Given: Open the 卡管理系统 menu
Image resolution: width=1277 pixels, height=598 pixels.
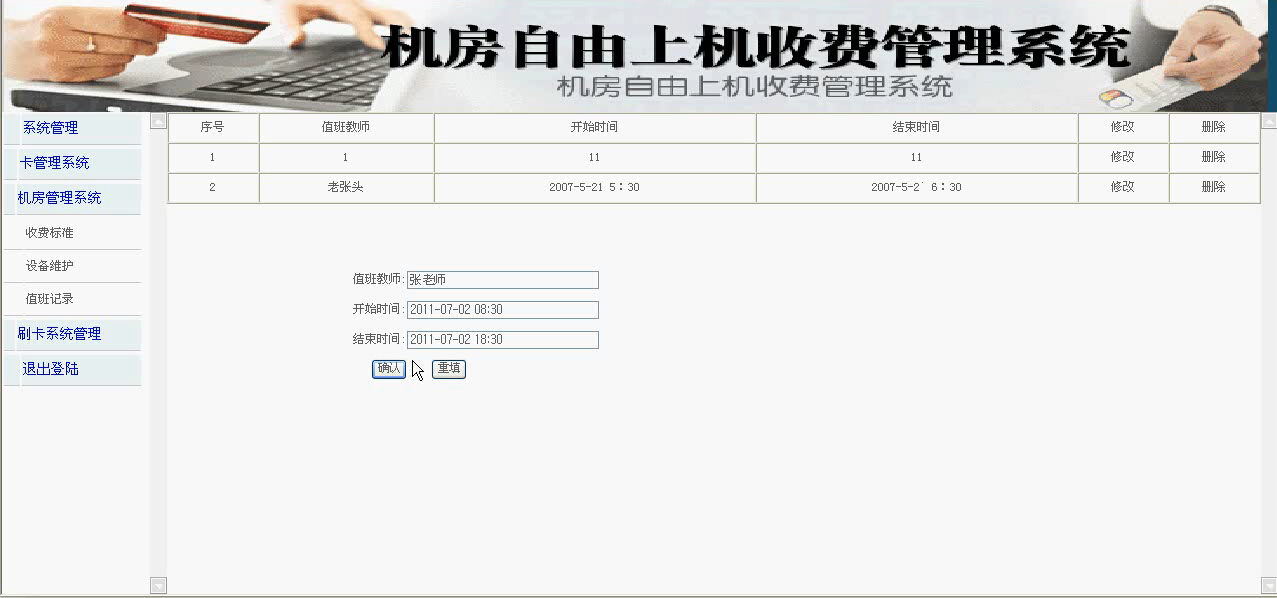Looking at the screenshot, I should (x=54, y=163).
